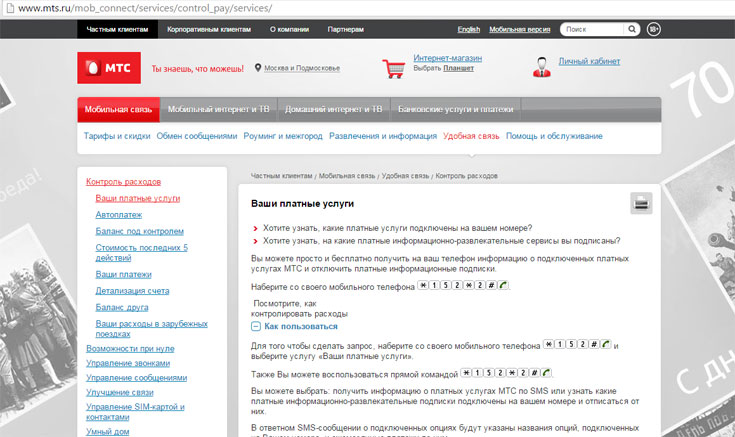Click Удобная связь breadcrumb link
This screenshot has width=735, height=437.
click(405, 176)
